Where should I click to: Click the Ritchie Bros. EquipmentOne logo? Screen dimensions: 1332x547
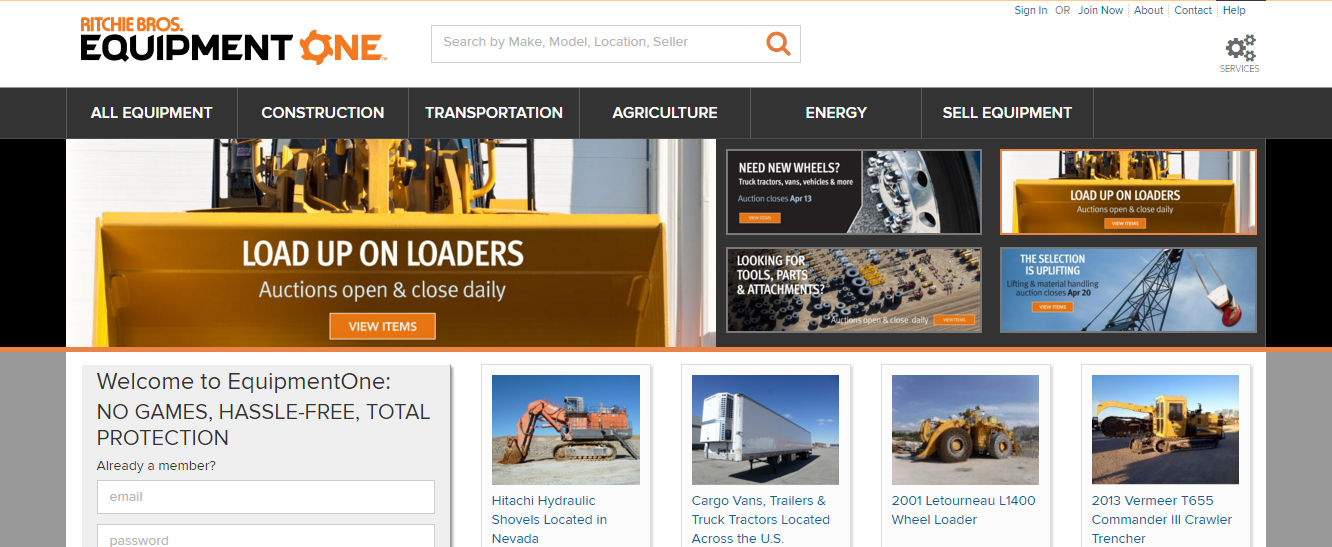[232, 40]
